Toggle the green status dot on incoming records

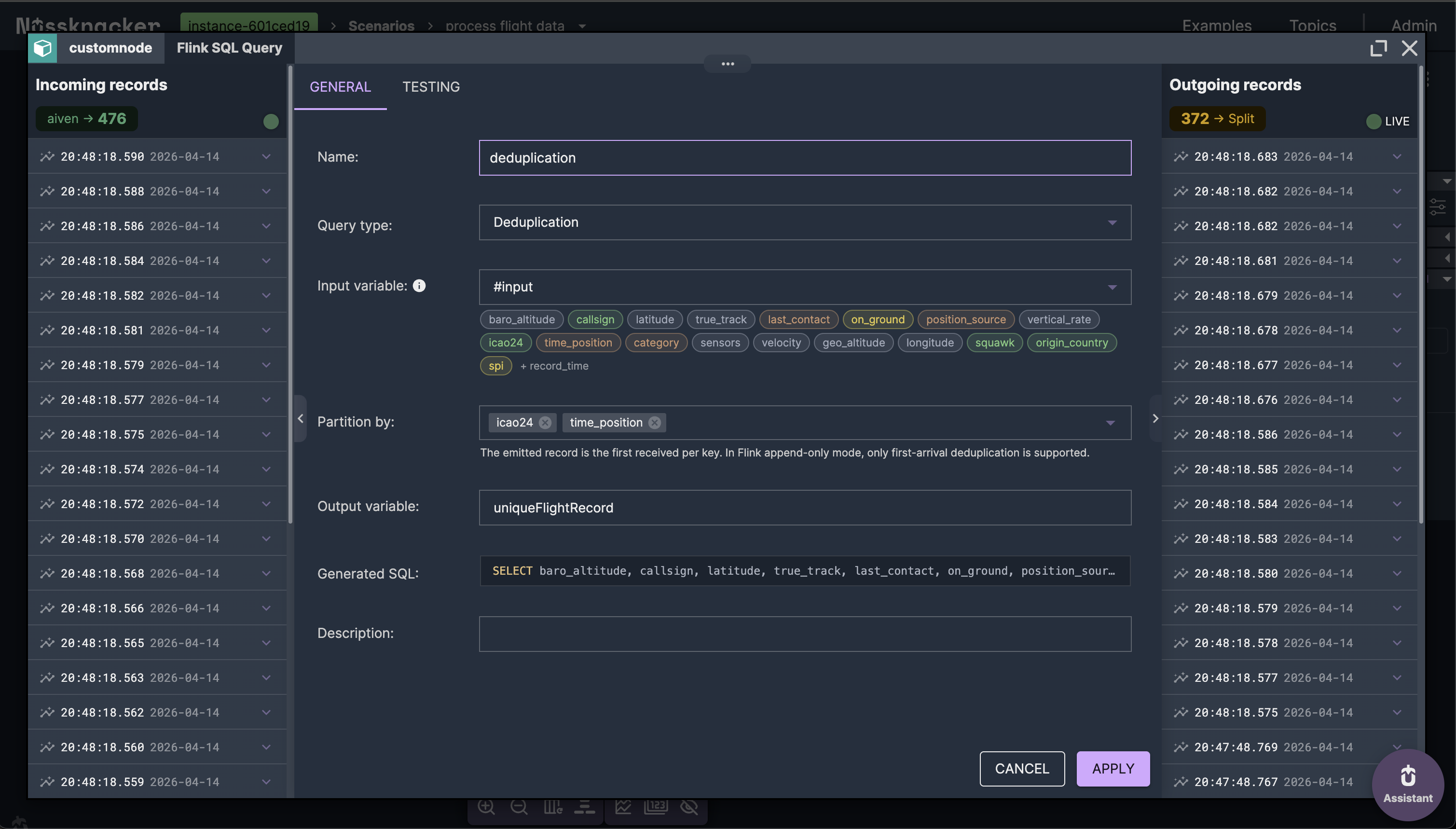[x=270, y=121]
